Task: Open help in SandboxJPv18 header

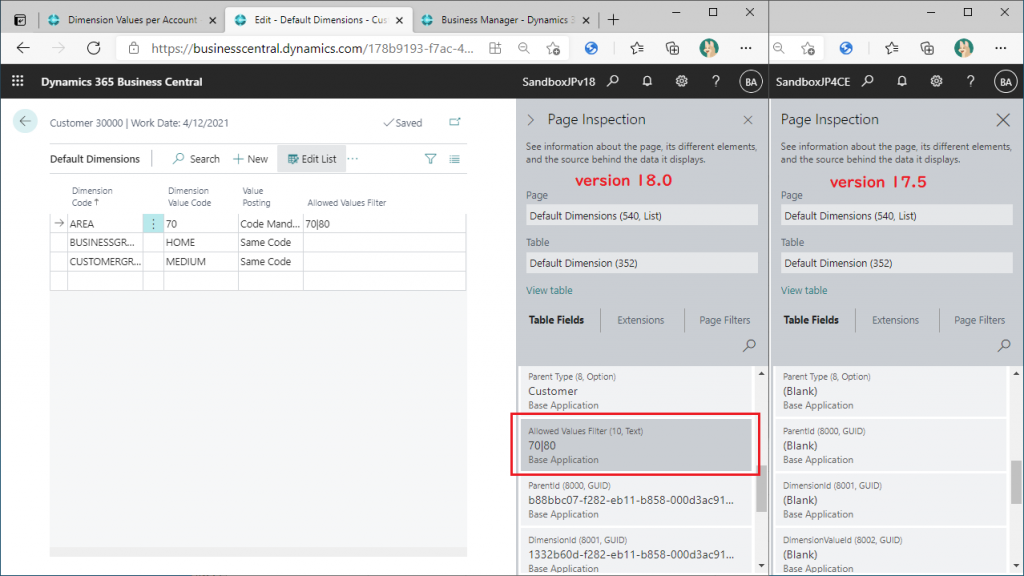Action: 716,82
